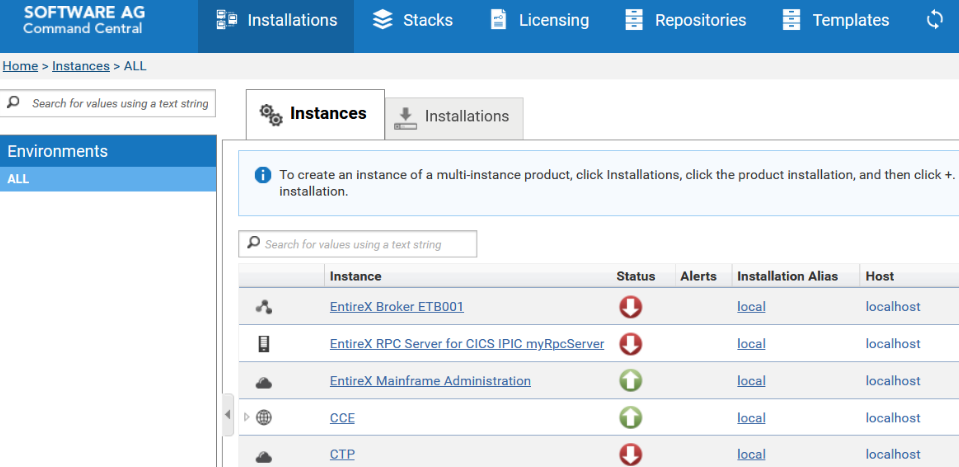Click the red stopped status of EntireX RPC Server
Image resolution: width=959 pixels, height=467 pixels.
click(x=630, y=344)
